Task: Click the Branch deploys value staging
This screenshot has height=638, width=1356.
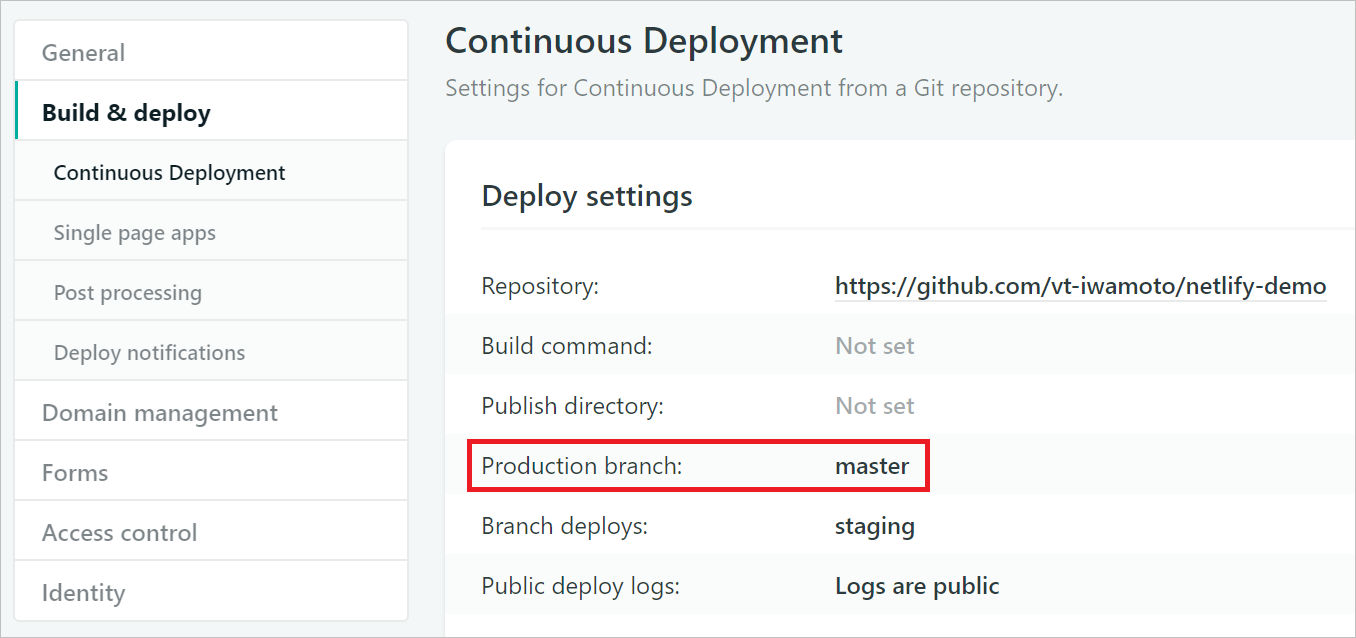Action: pyautogui.click(x=874, y=525)
